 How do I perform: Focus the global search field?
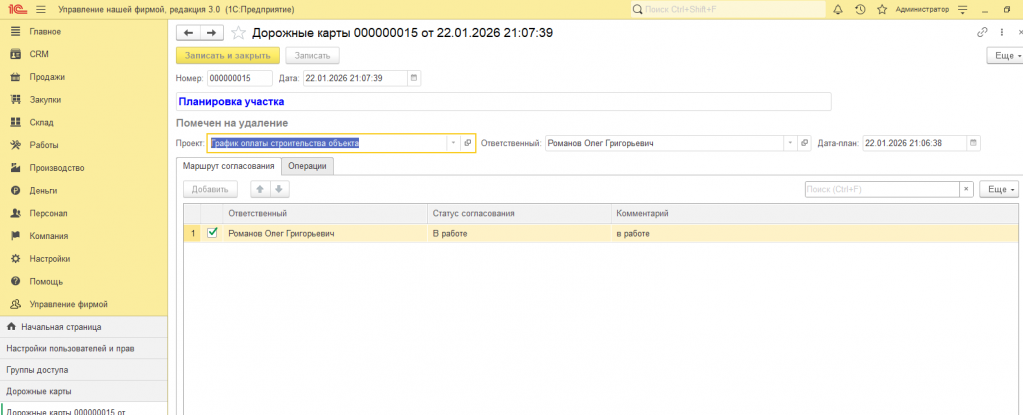(728, 10)
